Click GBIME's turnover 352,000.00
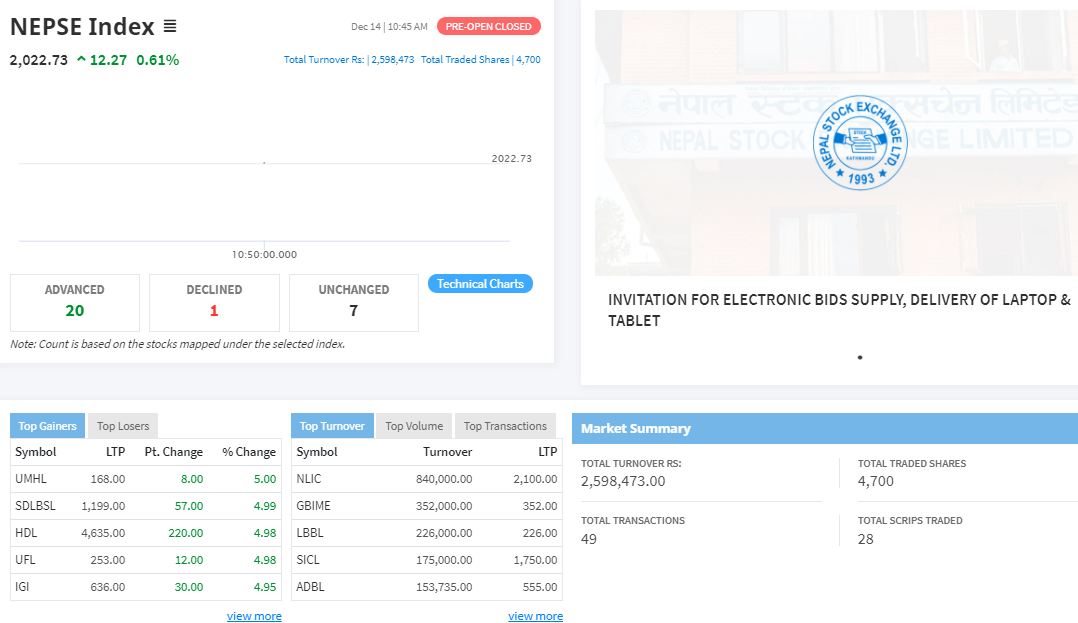The width and height of the screenshot is (1078, 623). (x=444, y=505)
